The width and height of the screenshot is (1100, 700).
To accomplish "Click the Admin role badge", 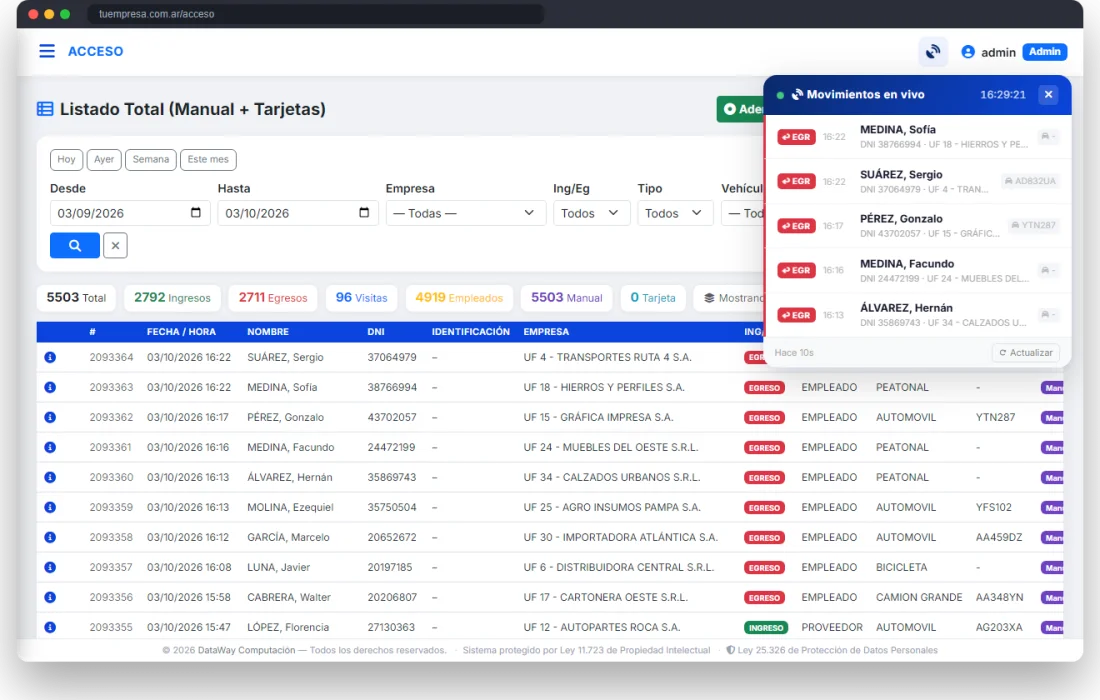I will (x=1045, y=52).
